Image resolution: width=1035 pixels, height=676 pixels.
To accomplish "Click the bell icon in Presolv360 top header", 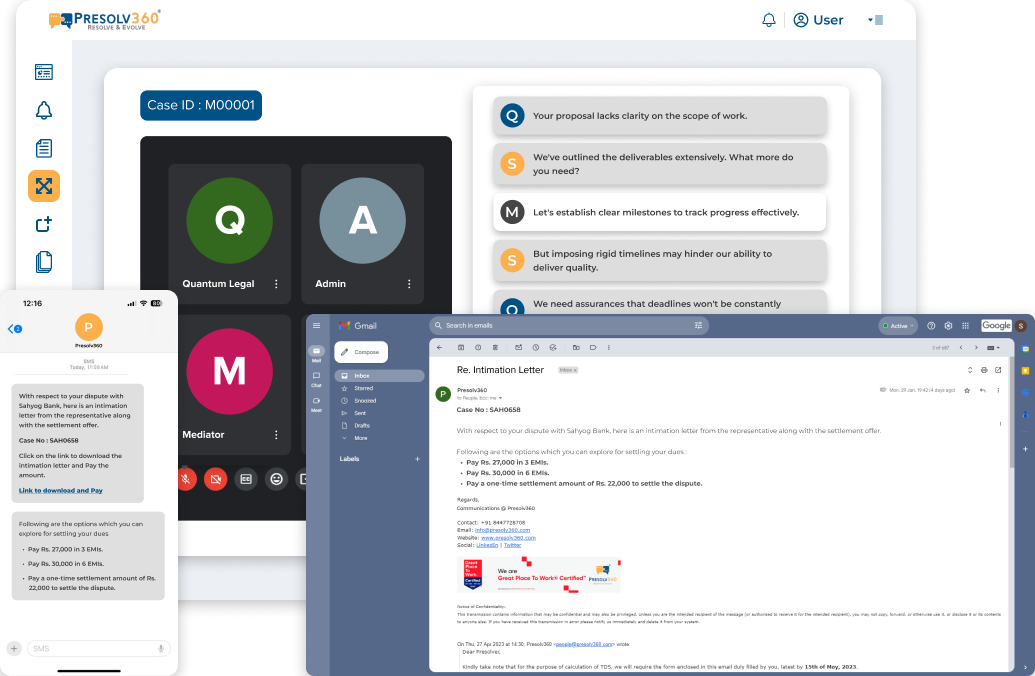I will click(x=769, y=20).
